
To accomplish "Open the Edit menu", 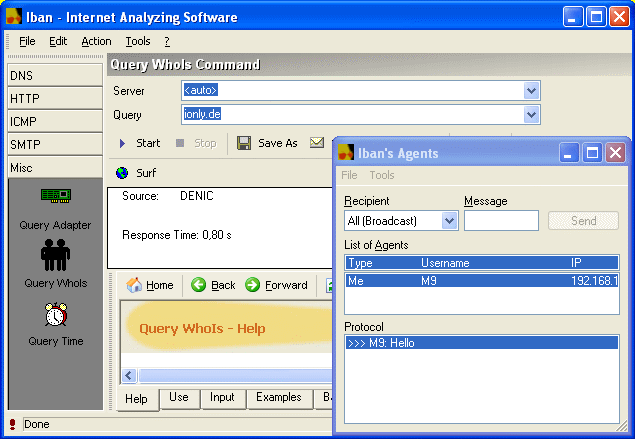I will tap(58, 41).
